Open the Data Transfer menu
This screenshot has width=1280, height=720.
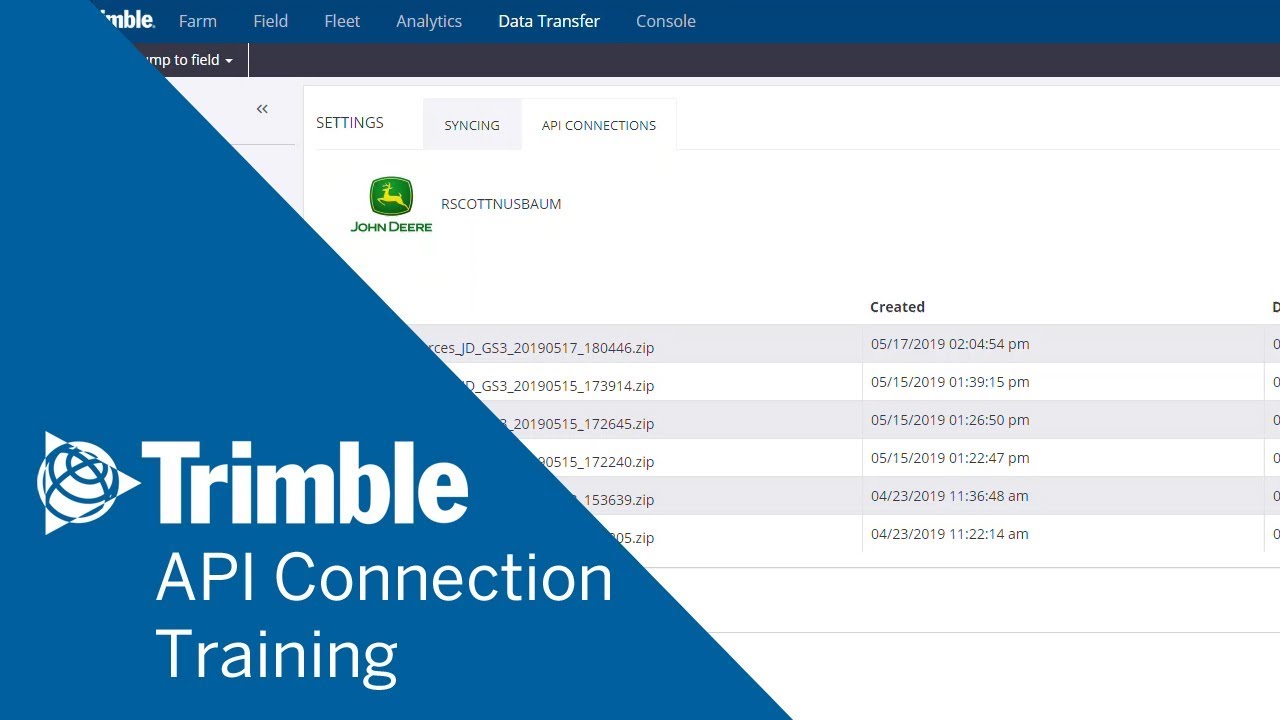click(549, 21)
